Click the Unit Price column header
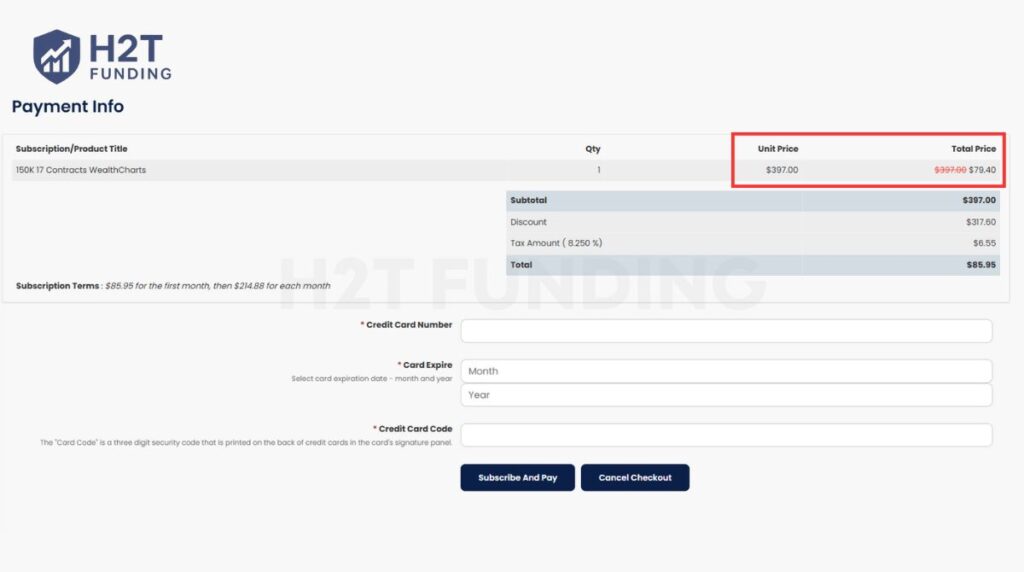The width and height of the screenshot is (1024, 572). (x=778, y=149)
